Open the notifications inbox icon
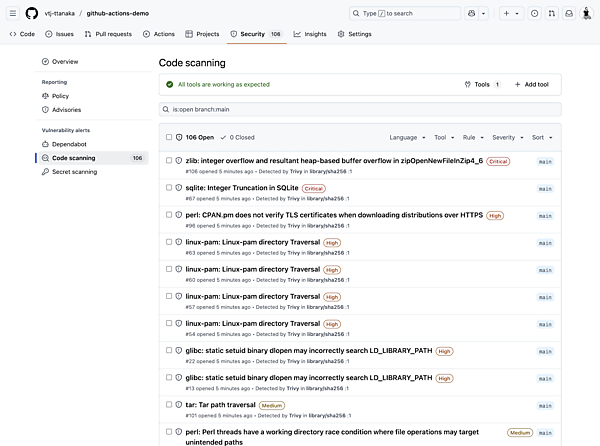The image size is (600, 446). pyautogui.click(x=569, y=13)
